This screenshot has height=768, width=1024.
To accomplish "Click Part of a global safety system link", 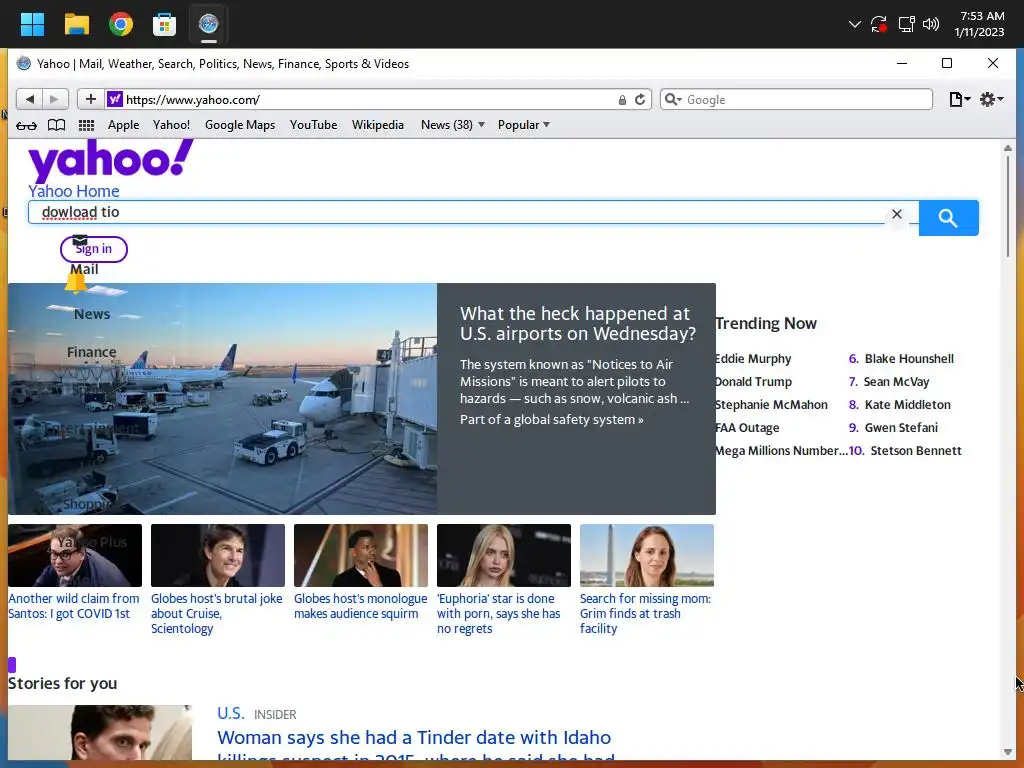I will coord(551,419).
